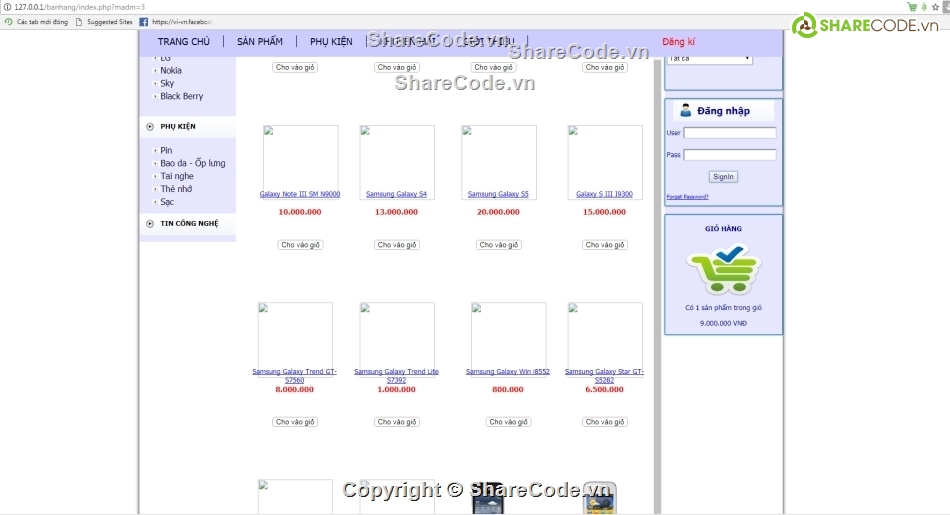Click the site info icon in address bar

click(x=7, y=7)
